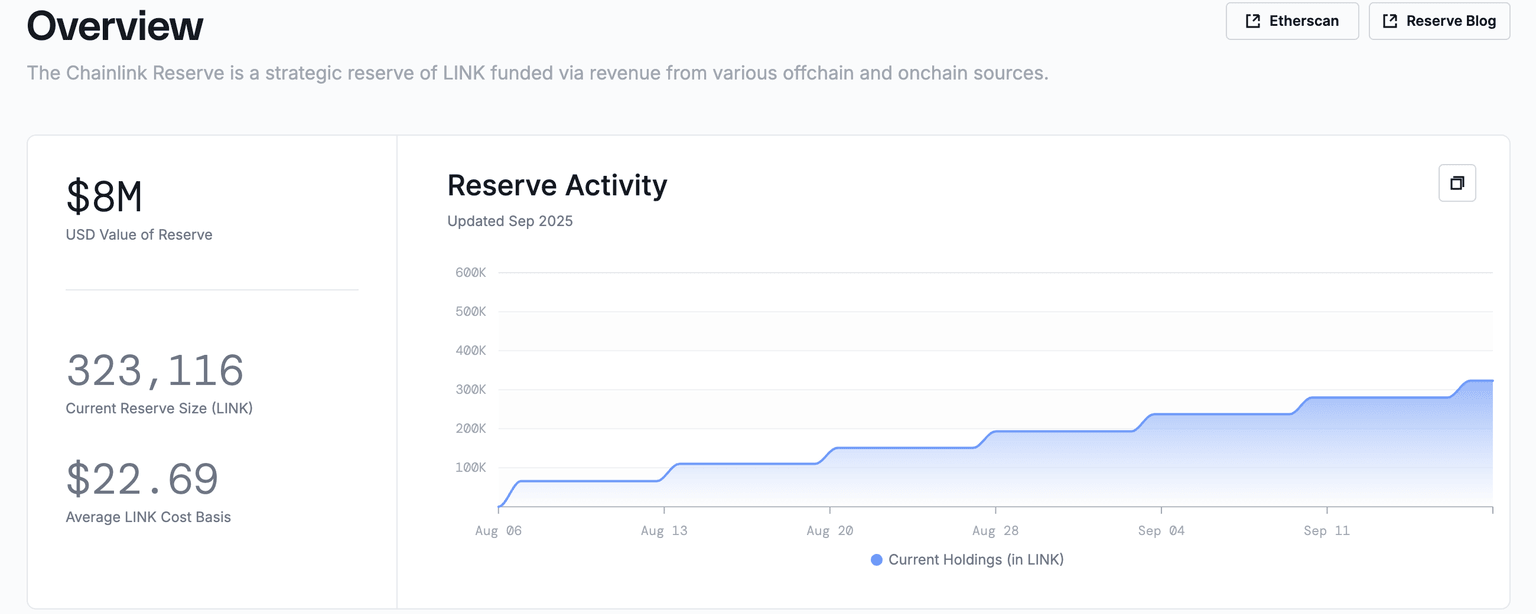Image resolution: width=1536 pixels, height=614 pixels.
Task: Click the 300K y-axis label
Action: click(470, 390)
